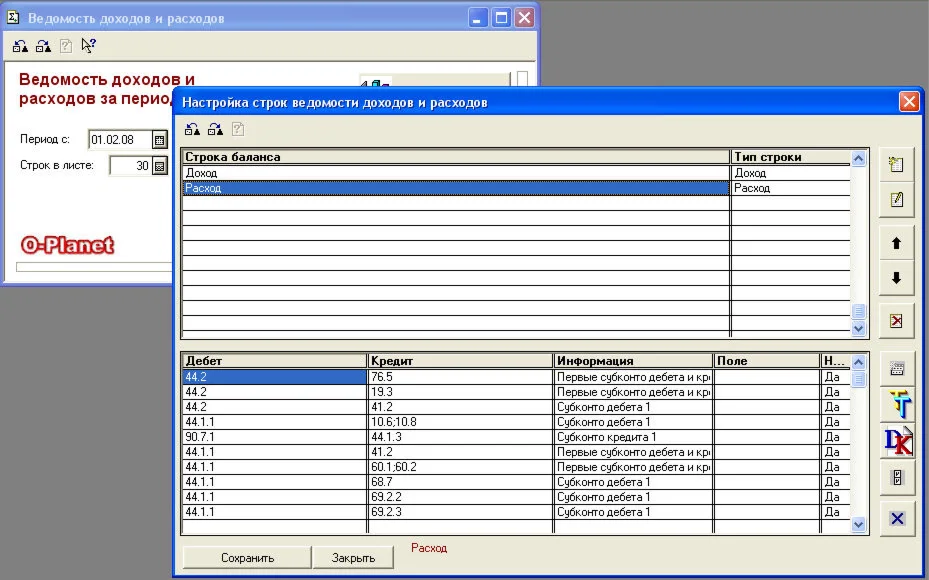The height and width of the screenshot is (580, 929).
Task: Open calculator button for Строк в листе
Action: pos(159,166)
